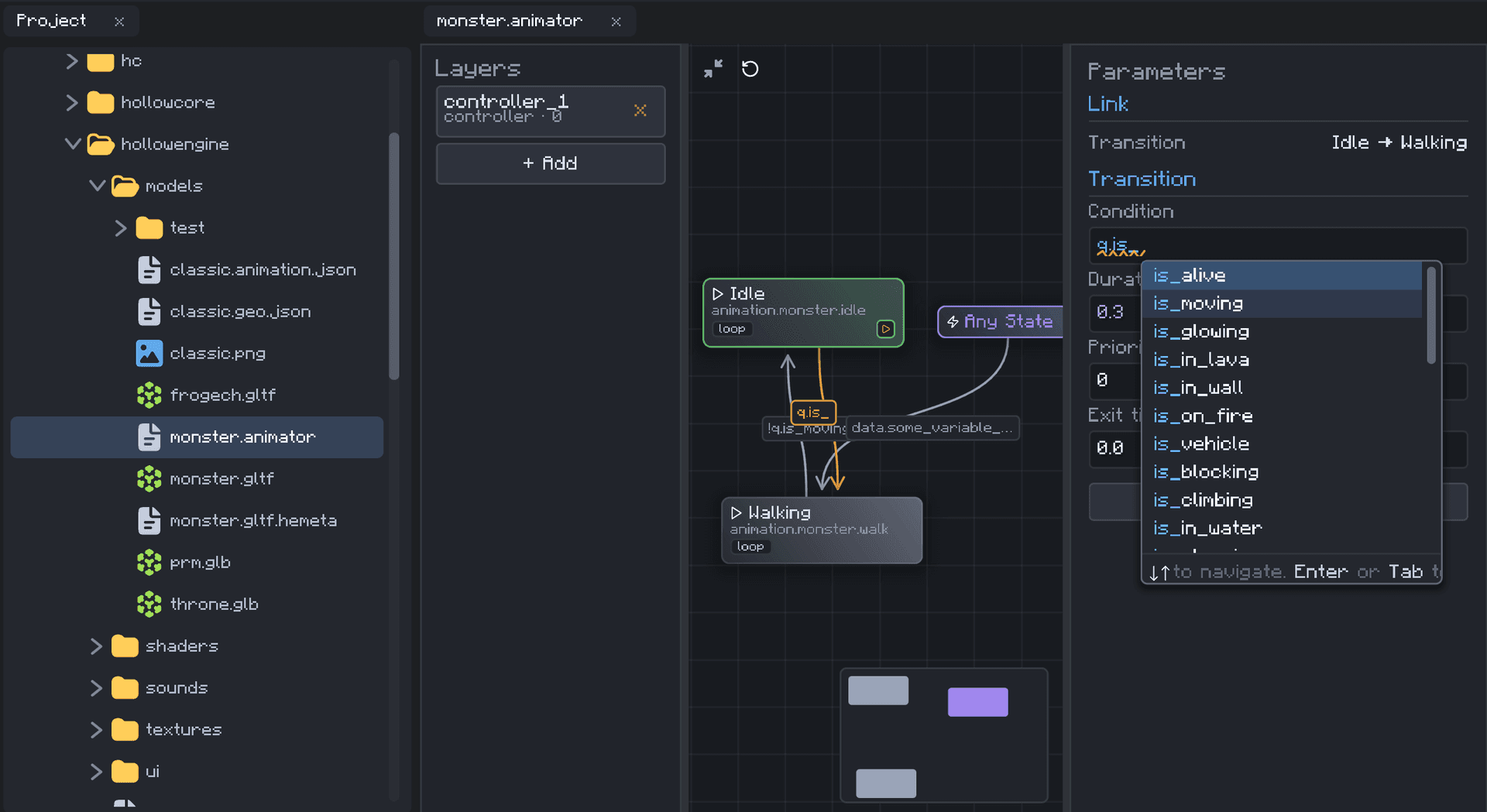Click the monster.gltf.hemeta file icon
1487x812 pixels.
click(149, 521)
